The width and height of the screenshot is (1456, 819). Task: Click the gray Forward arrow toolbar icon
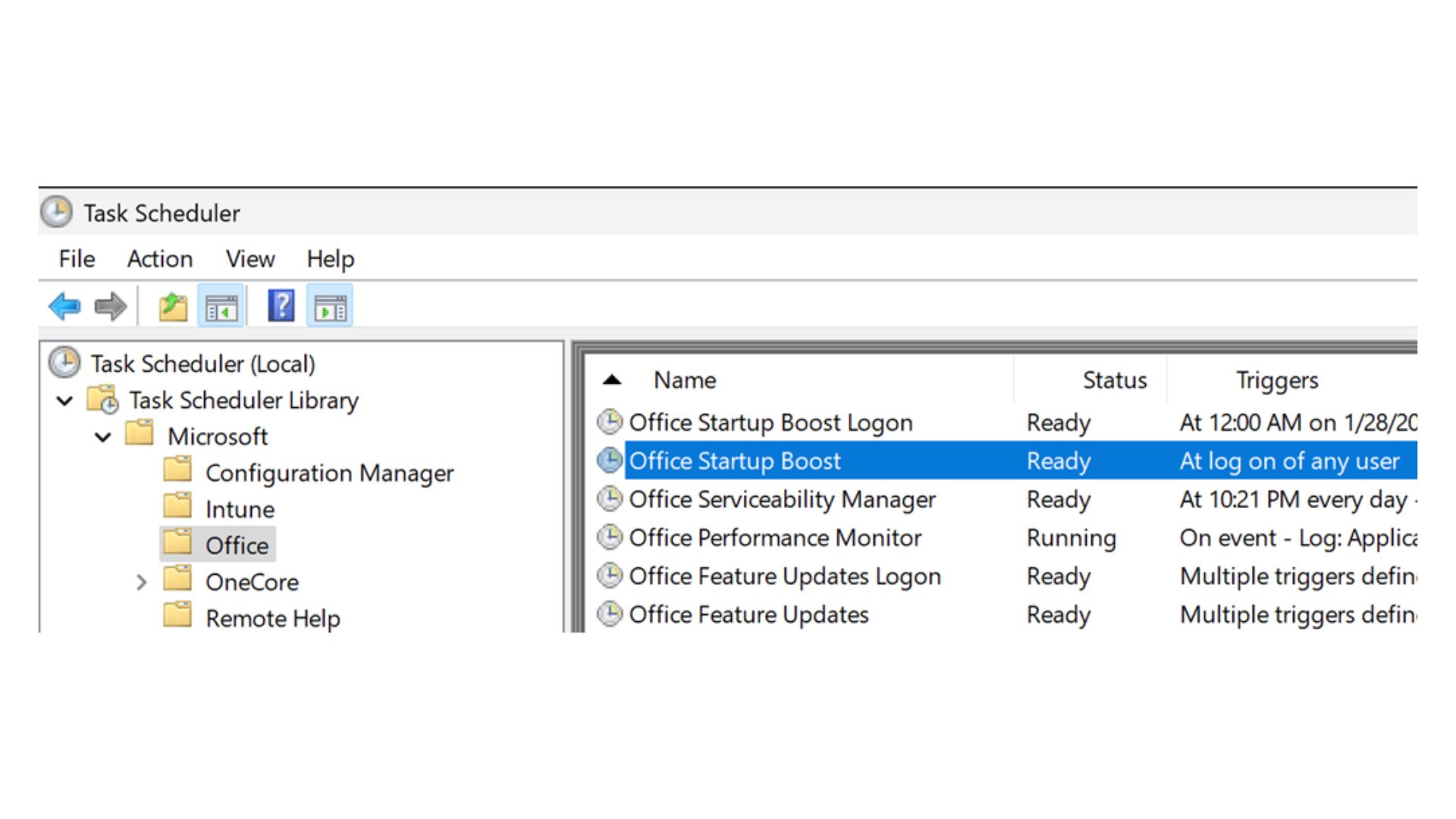click(110, 306)
